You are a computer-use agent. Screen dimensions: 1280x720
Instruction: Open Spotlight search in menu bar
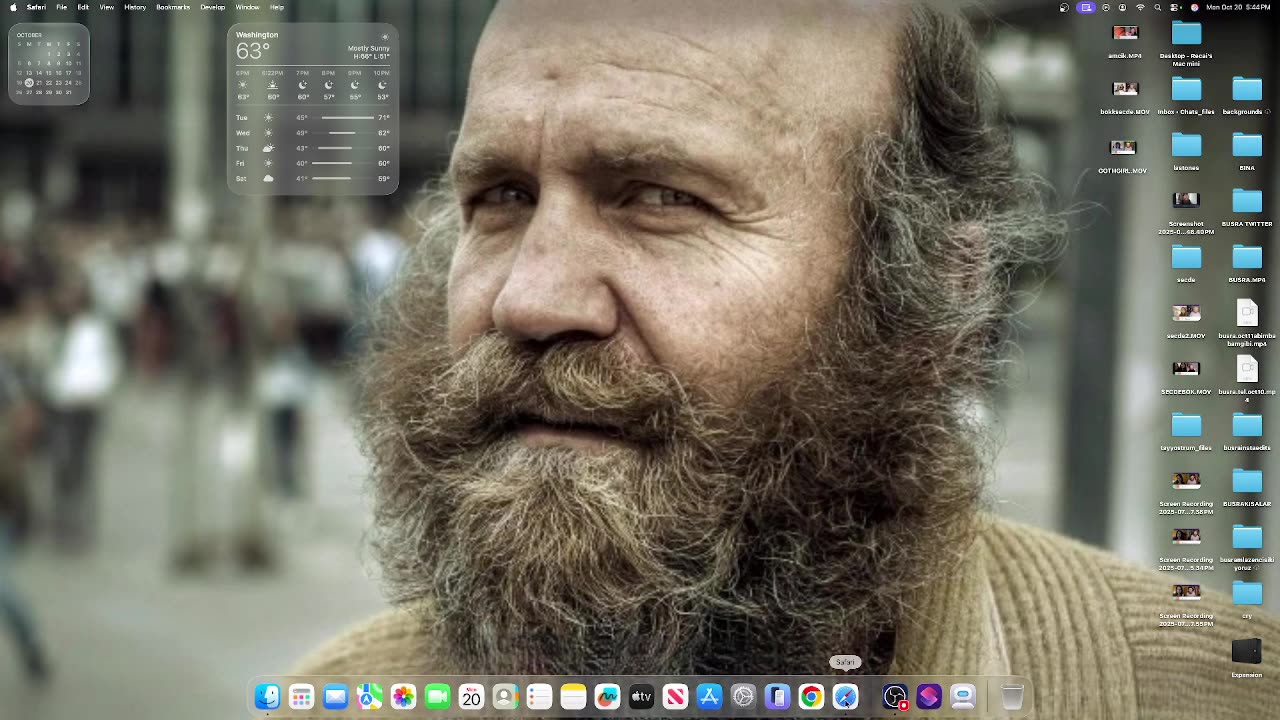pos(1158,7)
